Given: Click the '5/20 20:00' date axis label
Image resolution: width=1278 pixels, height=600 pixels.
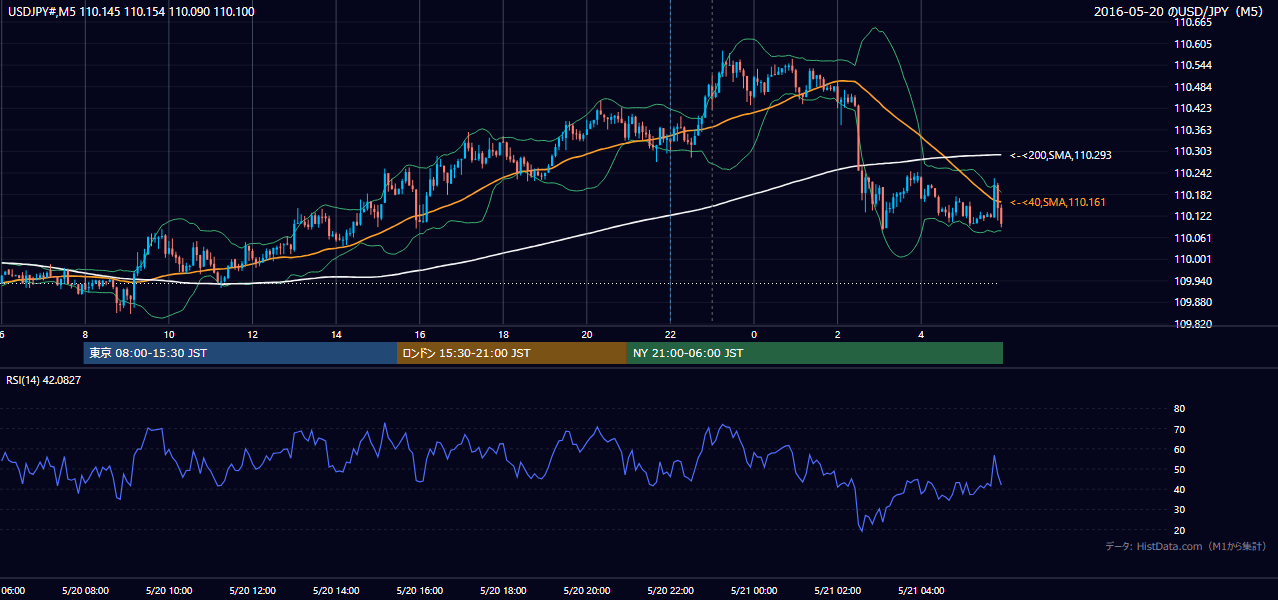Looking at the screenshot, I should 586,590.
